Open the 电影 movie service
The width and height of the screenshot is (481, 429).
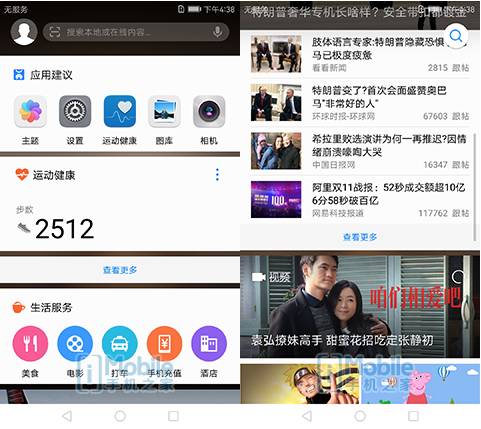coord(75,344)
